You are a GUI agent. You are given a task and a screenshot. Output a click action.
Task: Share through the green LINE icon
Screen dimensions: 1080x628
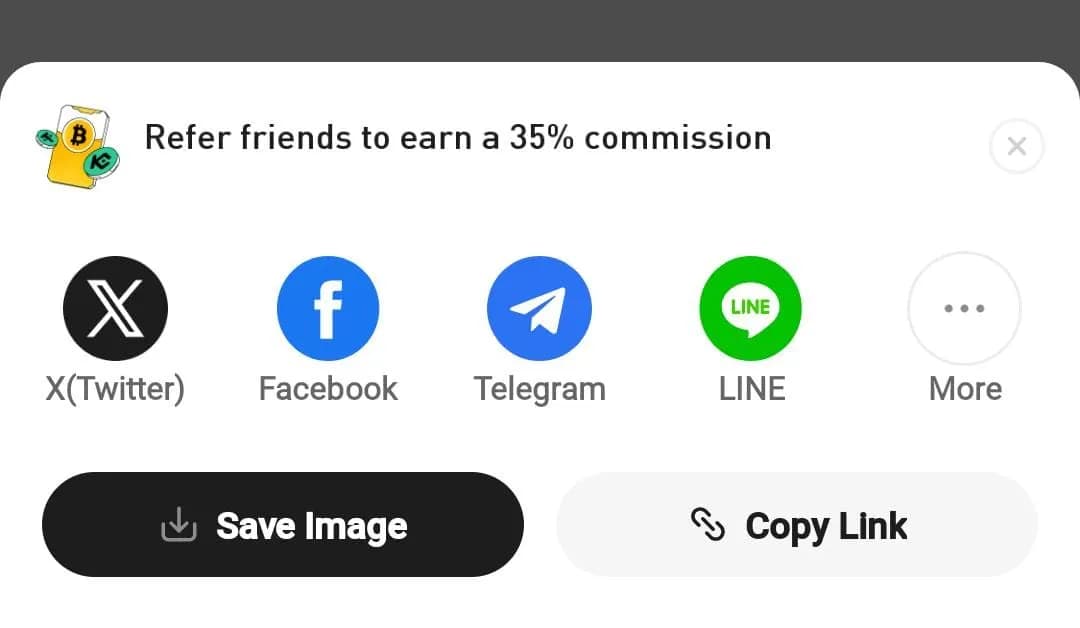750,308
